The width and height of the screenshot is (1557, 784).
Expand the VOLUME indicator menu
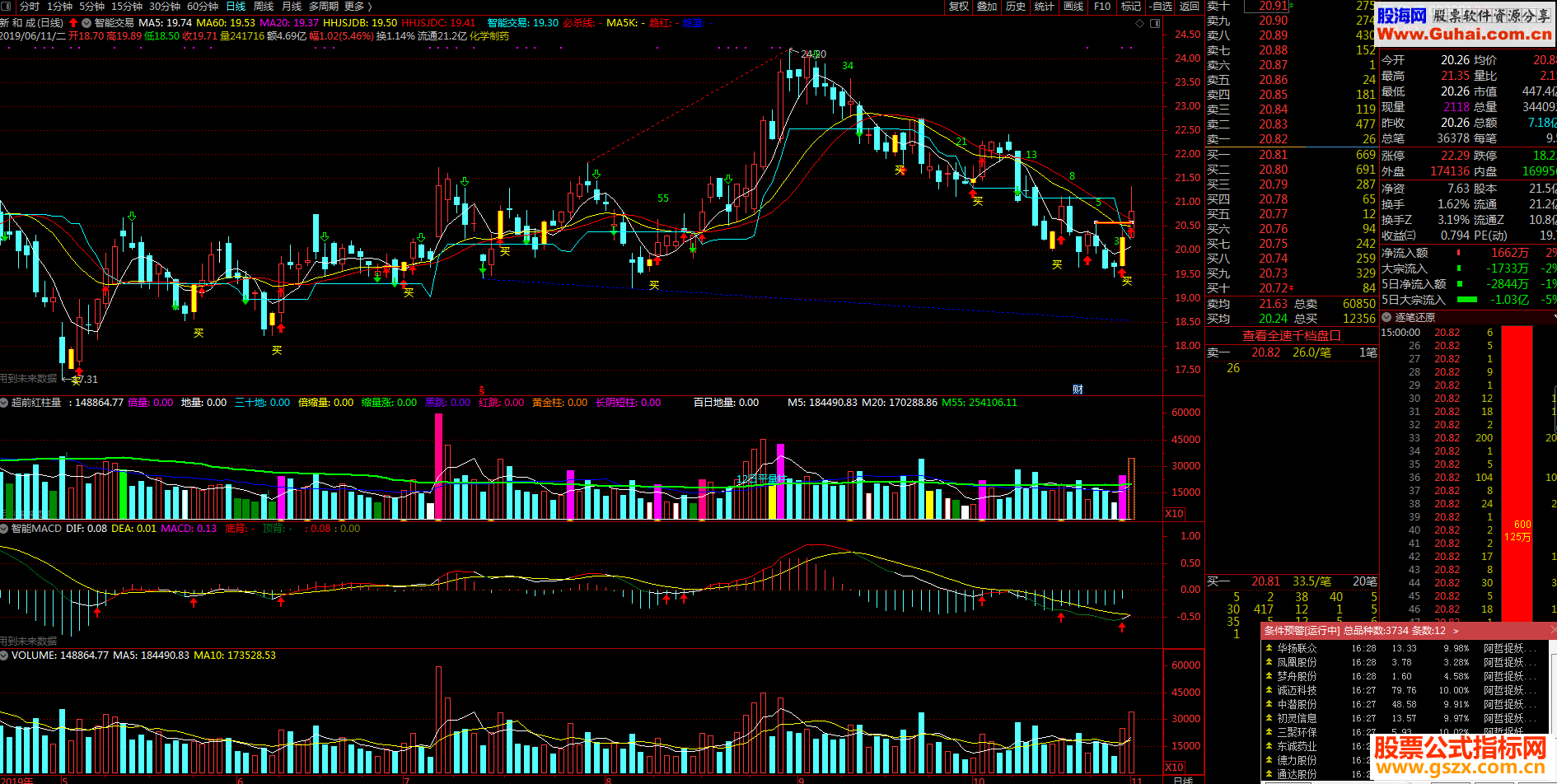tap(4, 656)
